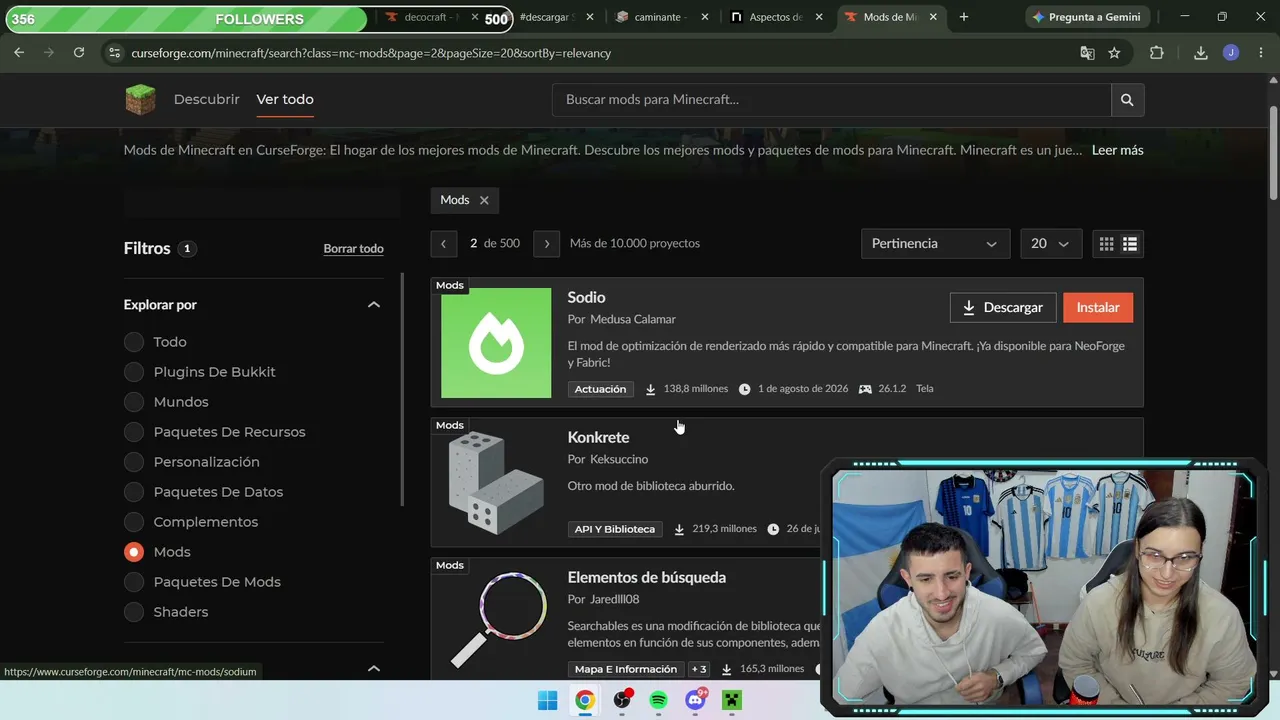Expand the +3 categories badge
Viewport: 1280px width, 720px height.
[699, 669]
